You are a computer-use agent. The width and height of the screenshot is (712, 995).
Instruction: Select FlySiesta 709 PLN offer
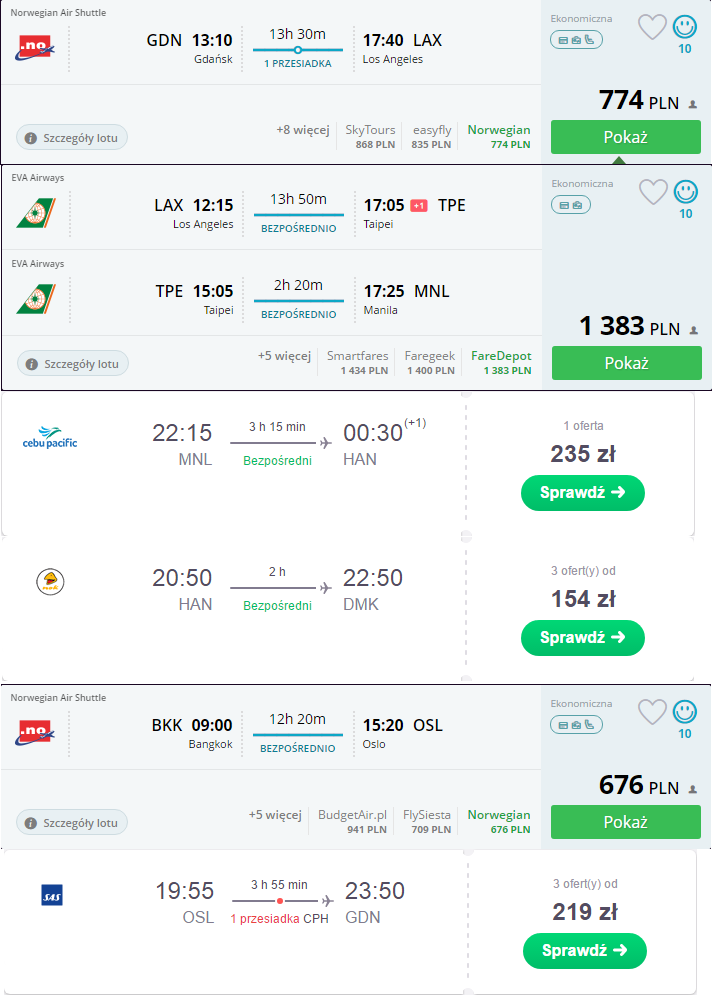point(426,821)
